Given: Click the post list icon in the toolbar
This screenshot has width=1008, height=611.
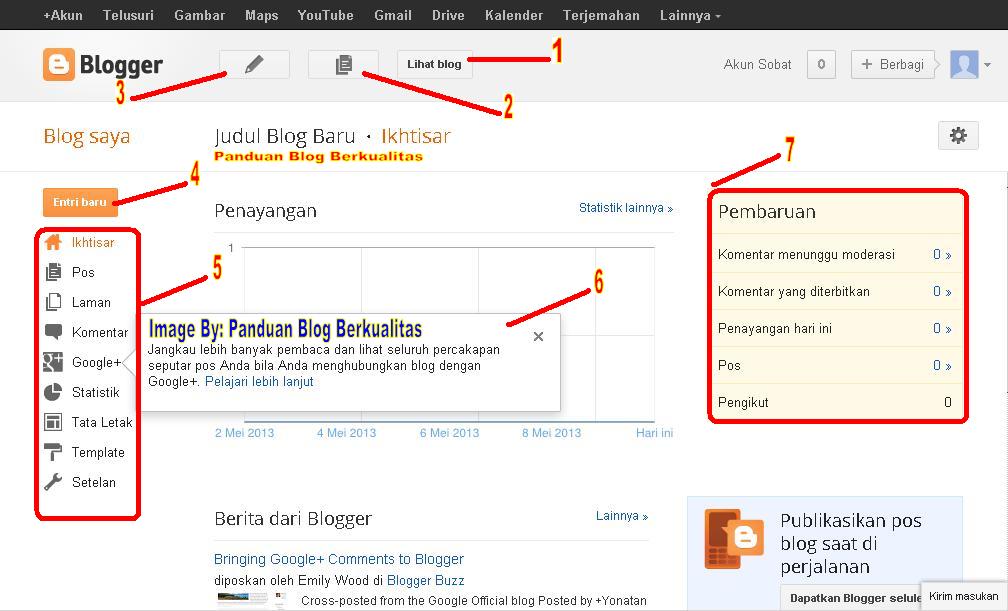Looking at the screenshot, I should (x=343, y=64).
